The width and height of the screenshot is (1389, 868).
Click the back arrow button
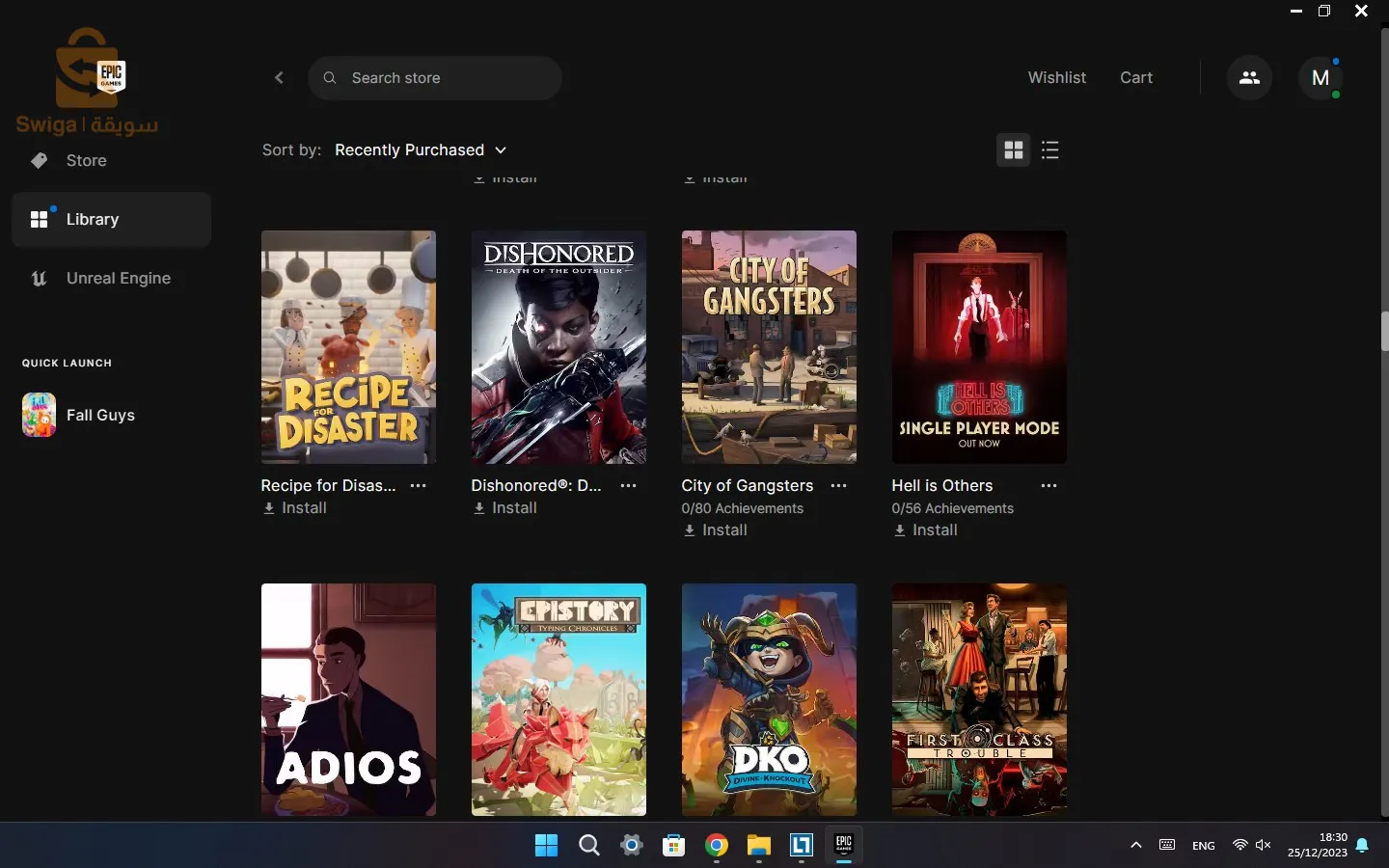(279, 77)
